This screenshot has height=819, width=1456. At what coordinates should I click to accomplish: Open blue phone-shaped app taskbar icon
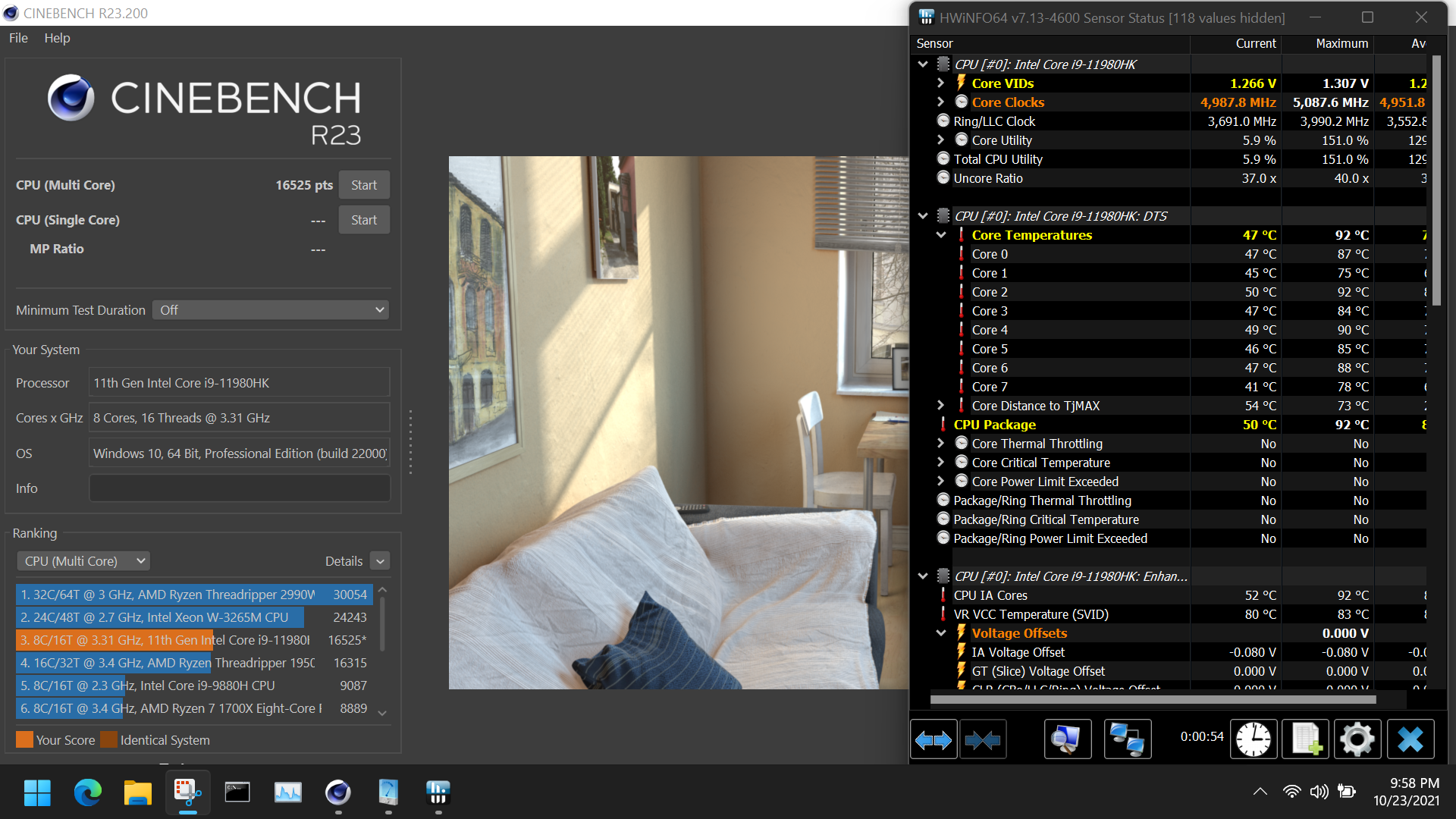pos(388,793)
